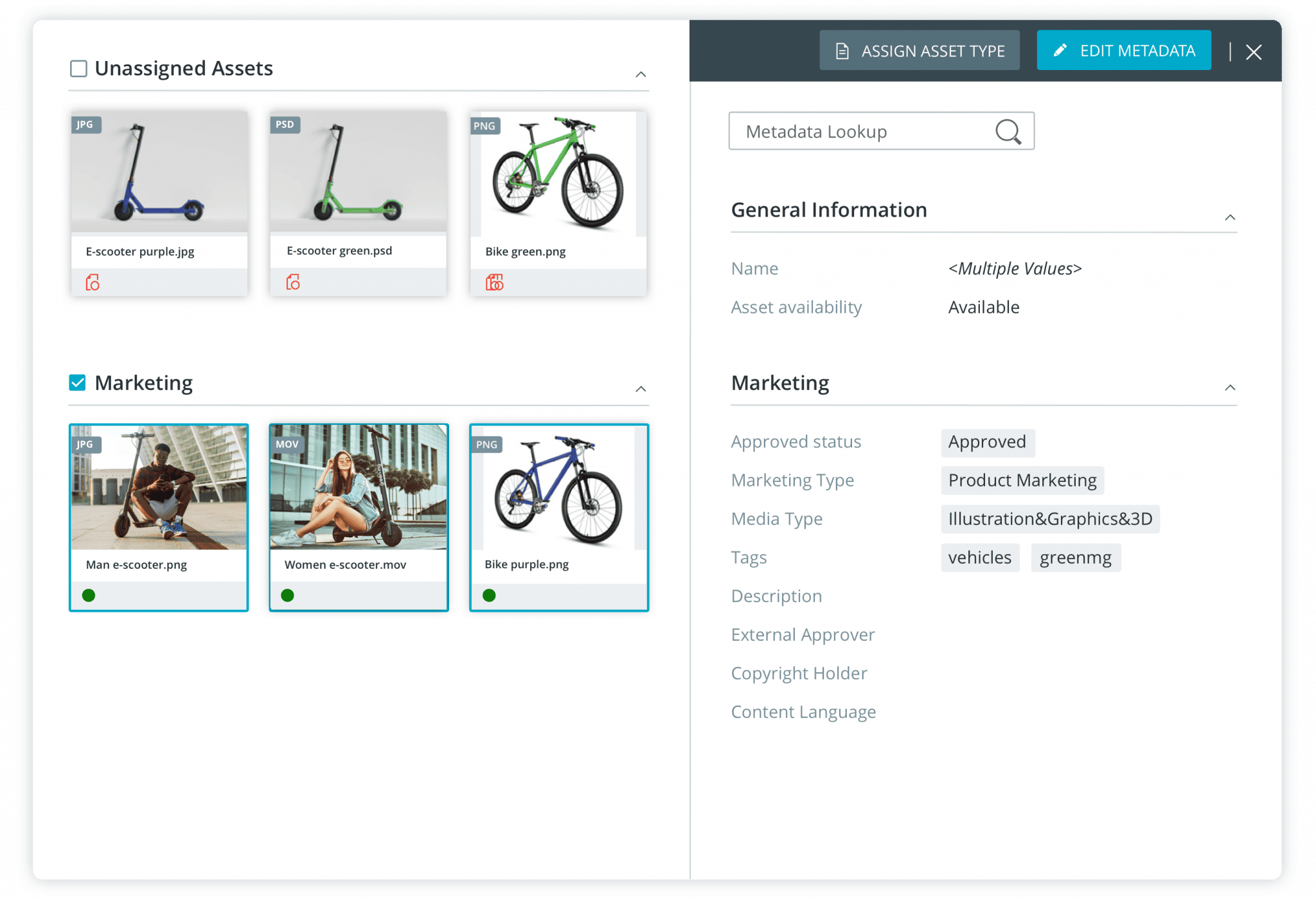Select the vehicles tag chip
This screenshot has height=901, width=1316.
(980, 557)
